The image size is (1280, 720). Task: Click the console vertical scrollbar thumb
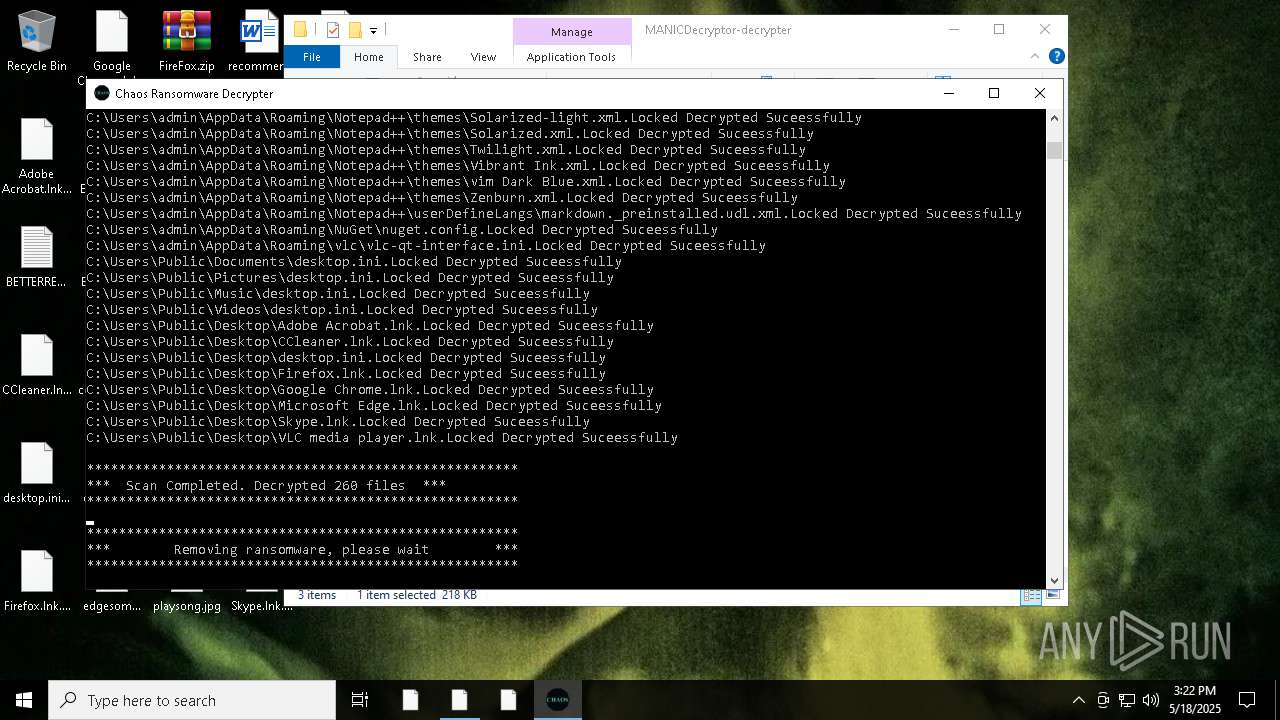1054,150
